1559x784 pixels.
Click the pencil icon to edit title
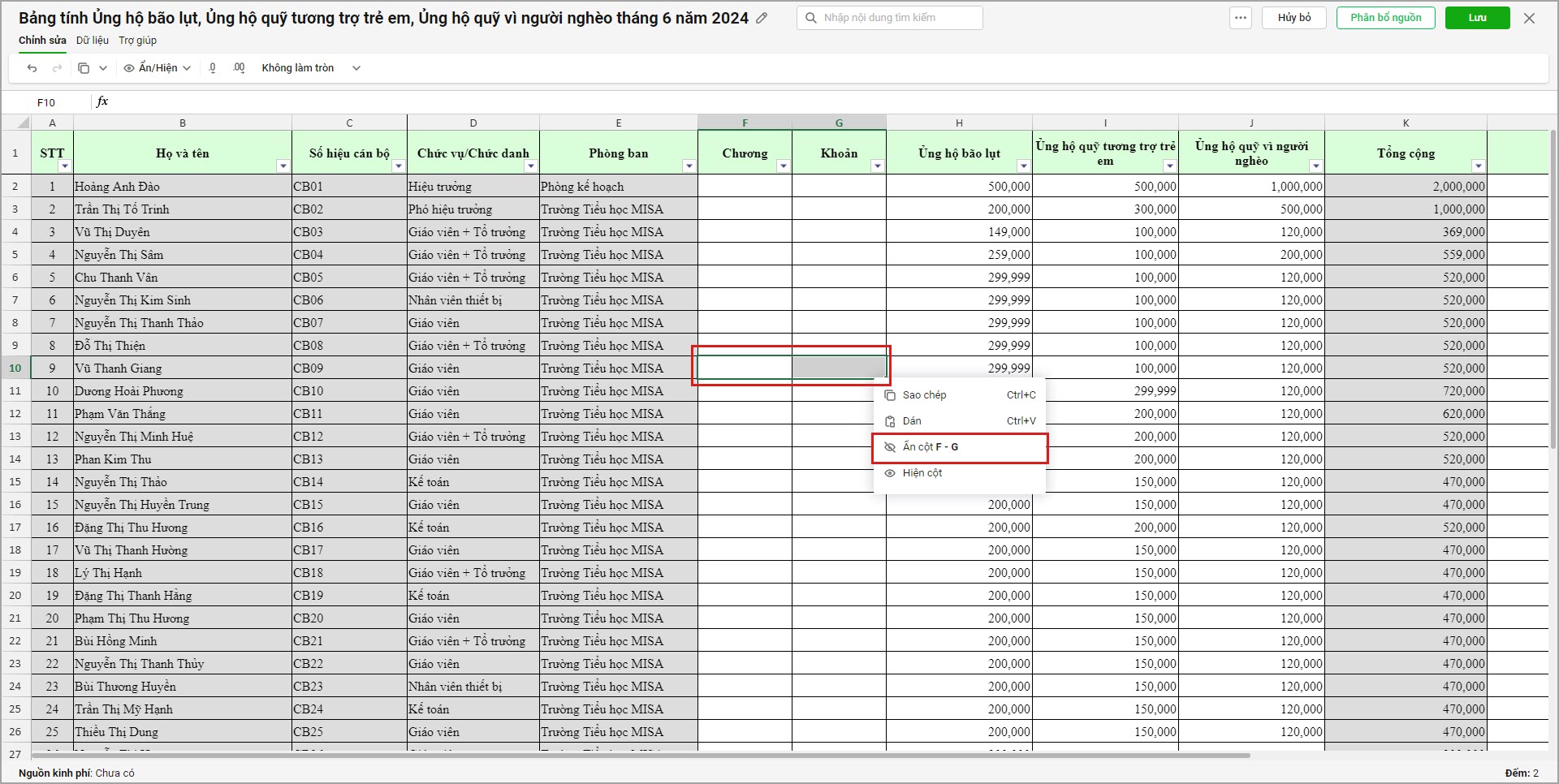coord(762,18)
